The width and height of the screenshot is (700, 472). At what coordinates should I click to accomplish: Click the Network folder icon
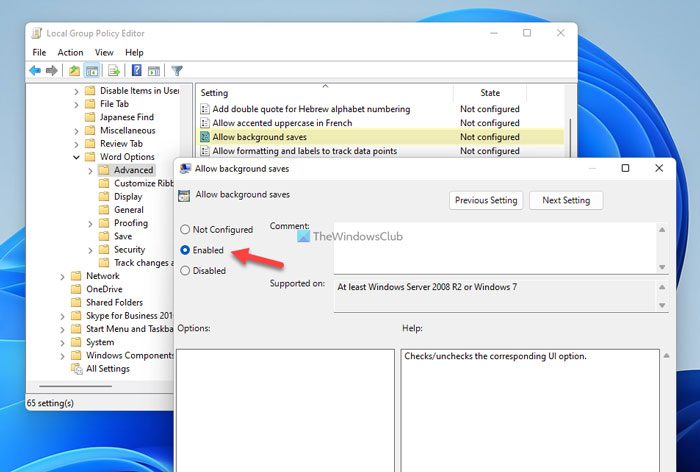point(76,276)
